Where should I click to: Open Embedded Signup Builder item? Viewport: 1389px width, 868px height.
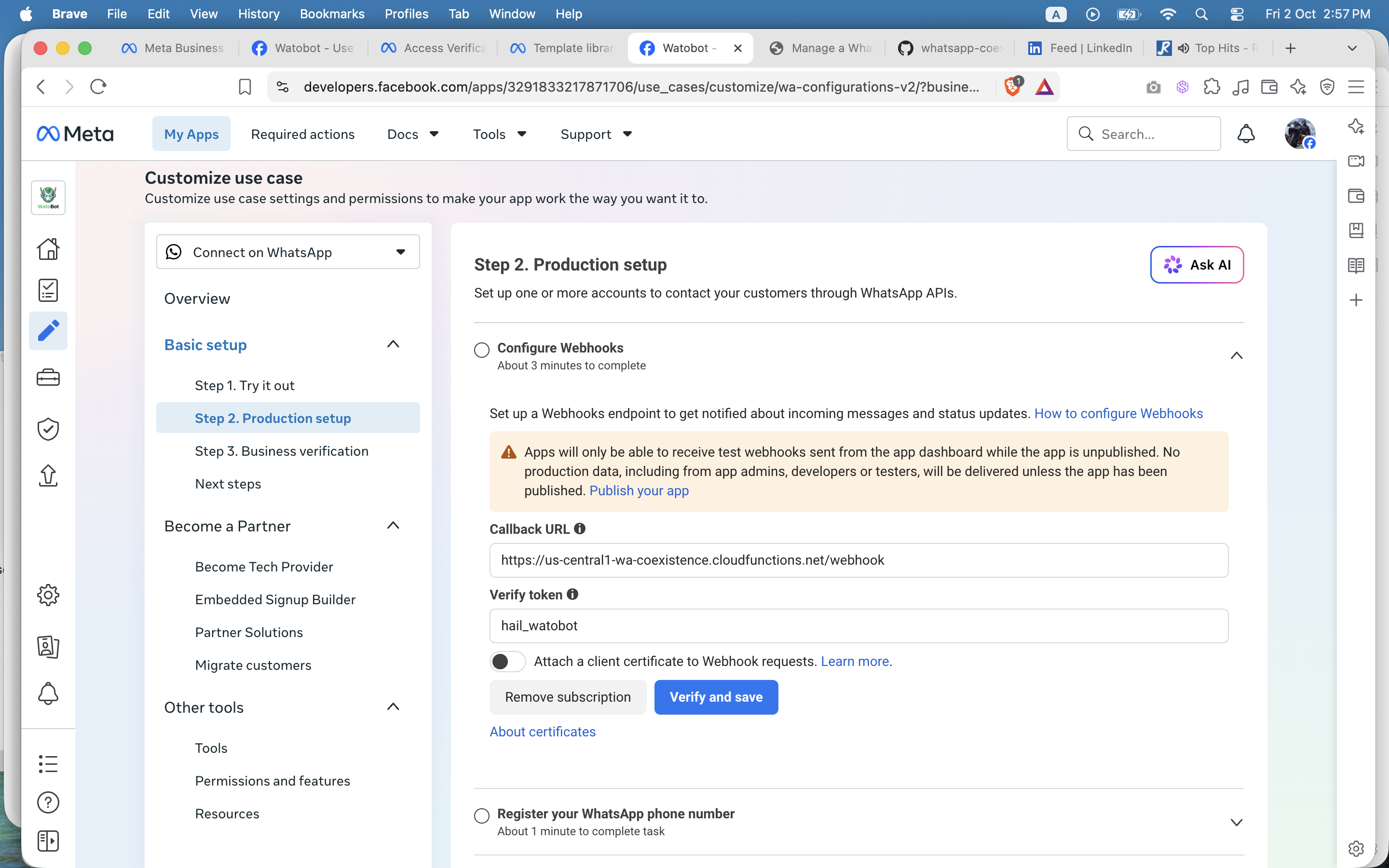[275, 599]
